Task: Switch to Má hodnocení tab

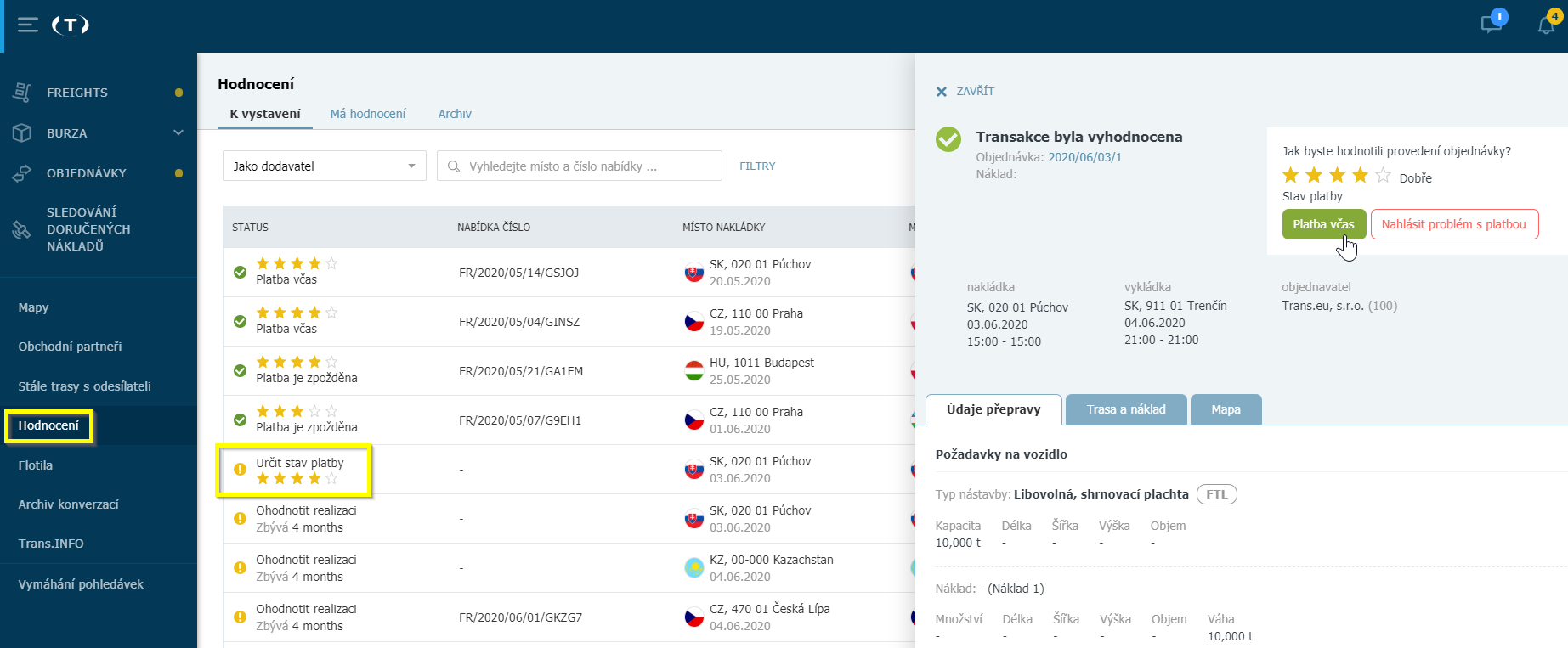Action: (x=368, y=114)
